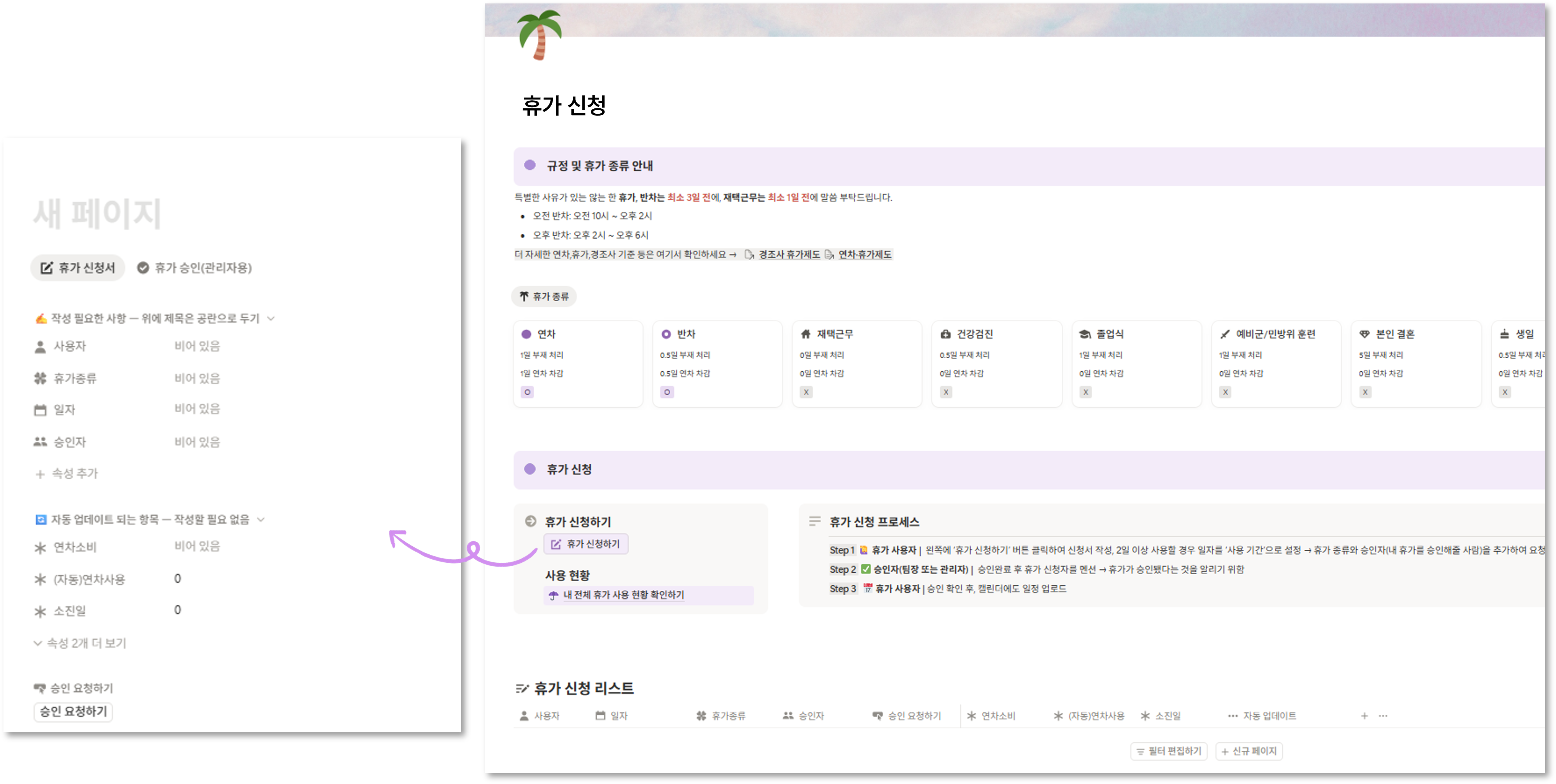Click the 사용자 property person icon
The height and width of the screenshot is (784, 1556).
40,347
